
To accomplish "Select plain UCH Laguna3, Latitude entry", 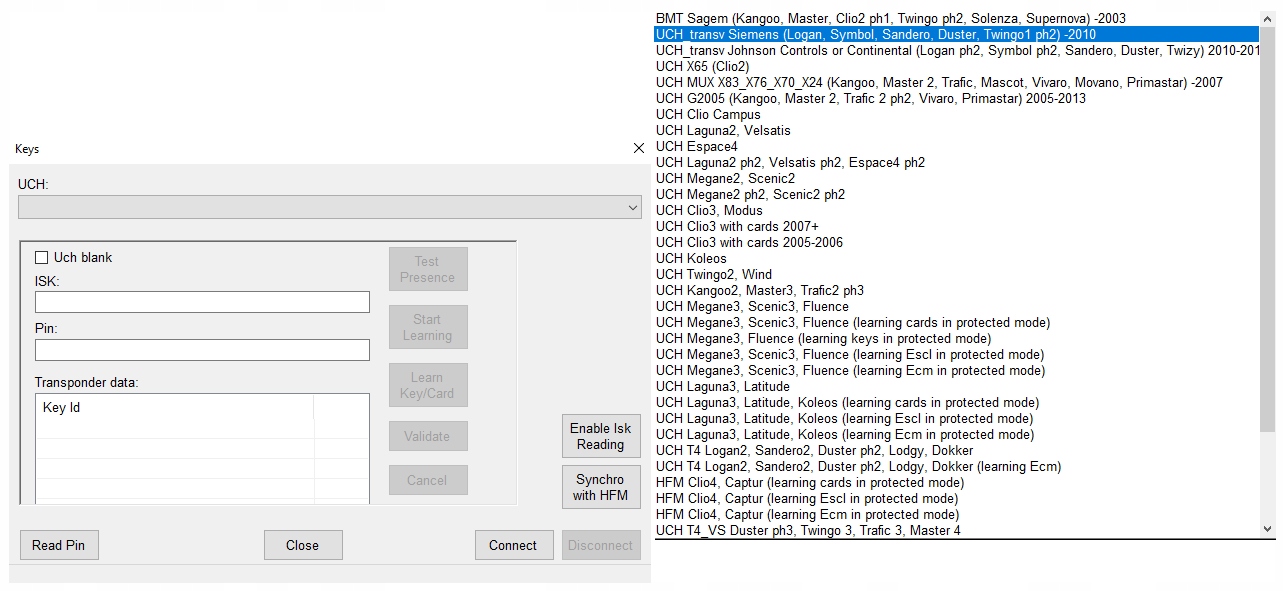I will coord(957,386).
